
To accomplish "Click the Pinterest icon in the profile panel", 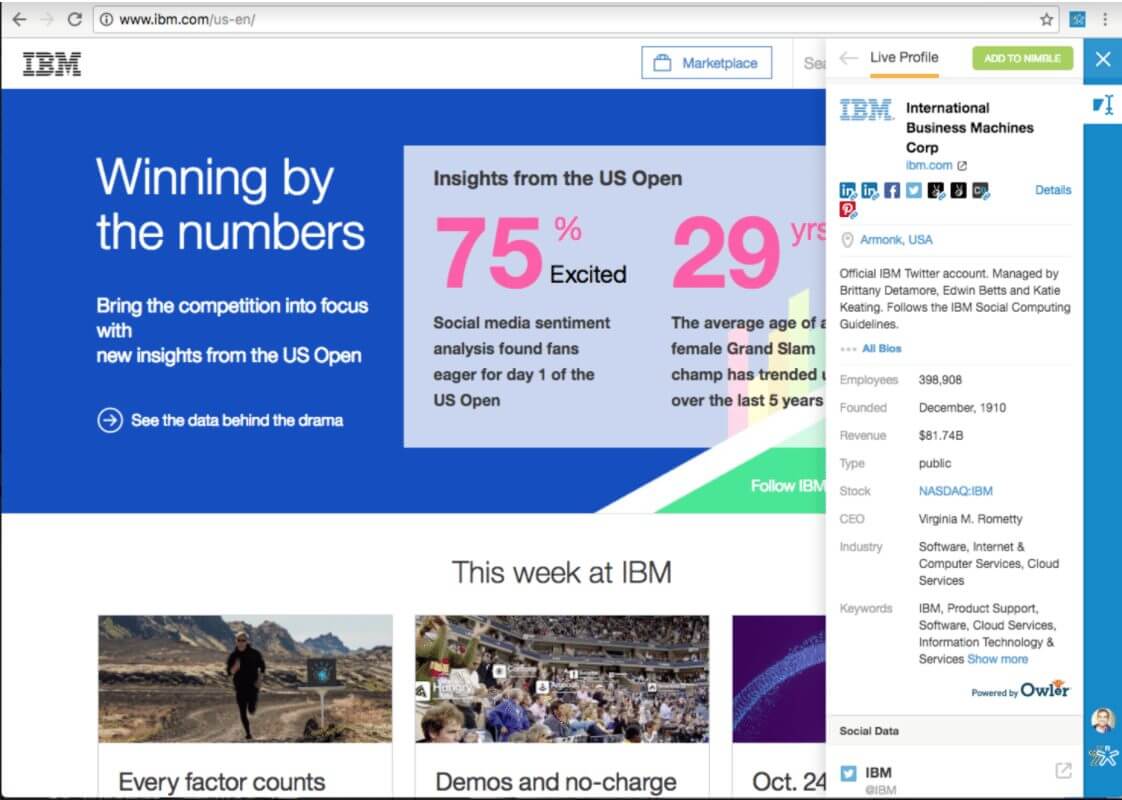I will (847, 209).
